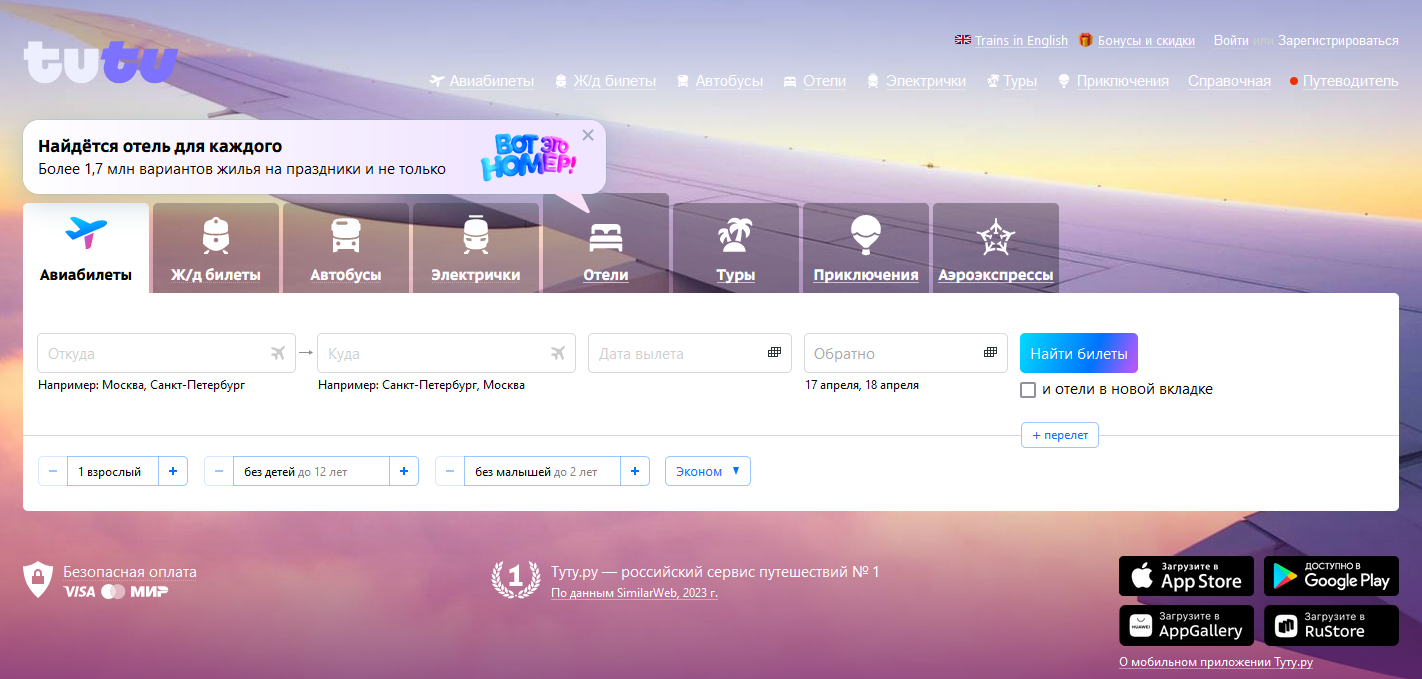Open calendar icon in departure date field

pos(774,353)
